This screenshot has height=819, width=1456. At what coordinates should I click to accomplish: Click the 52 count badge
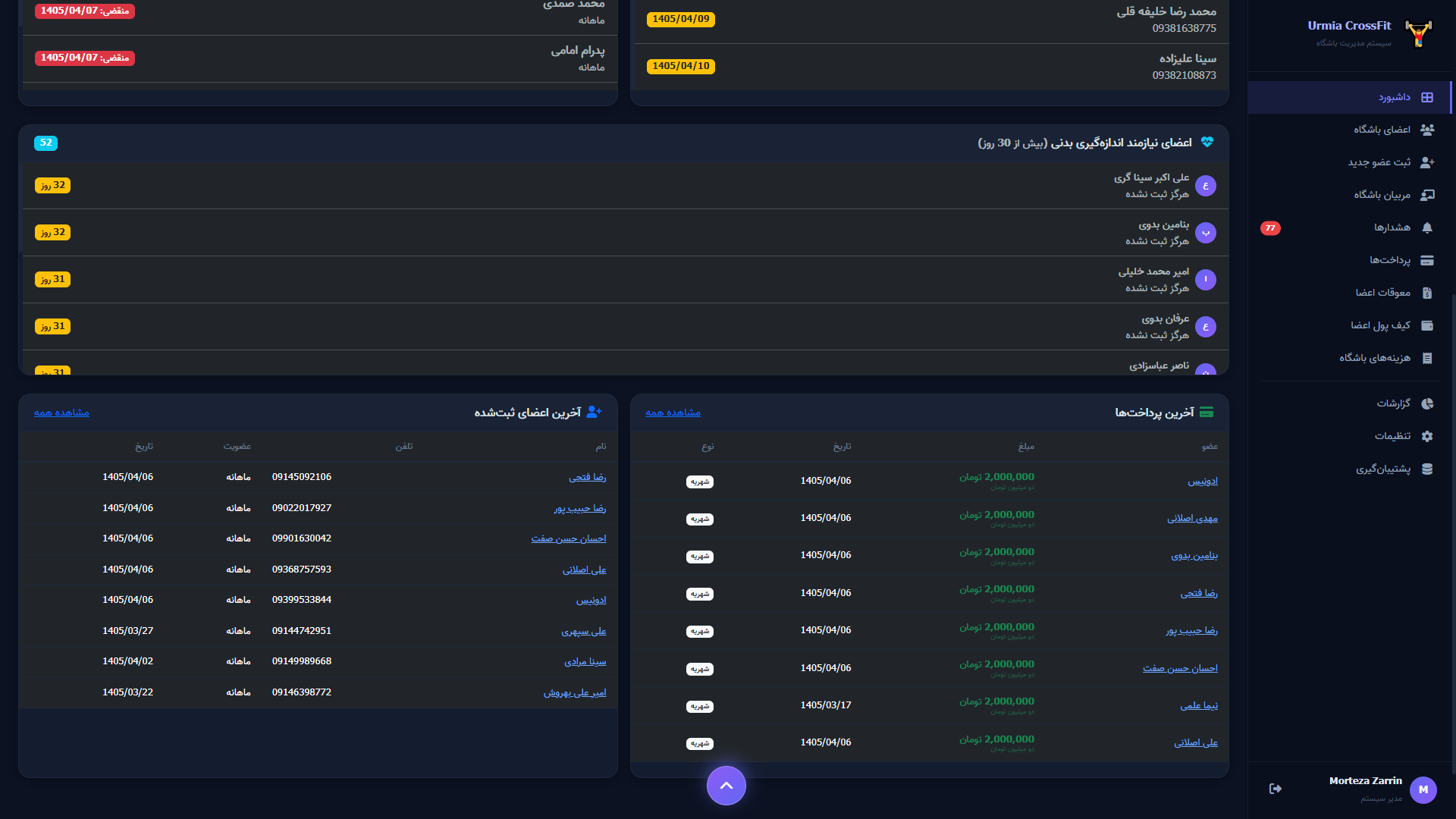(45, 143)
